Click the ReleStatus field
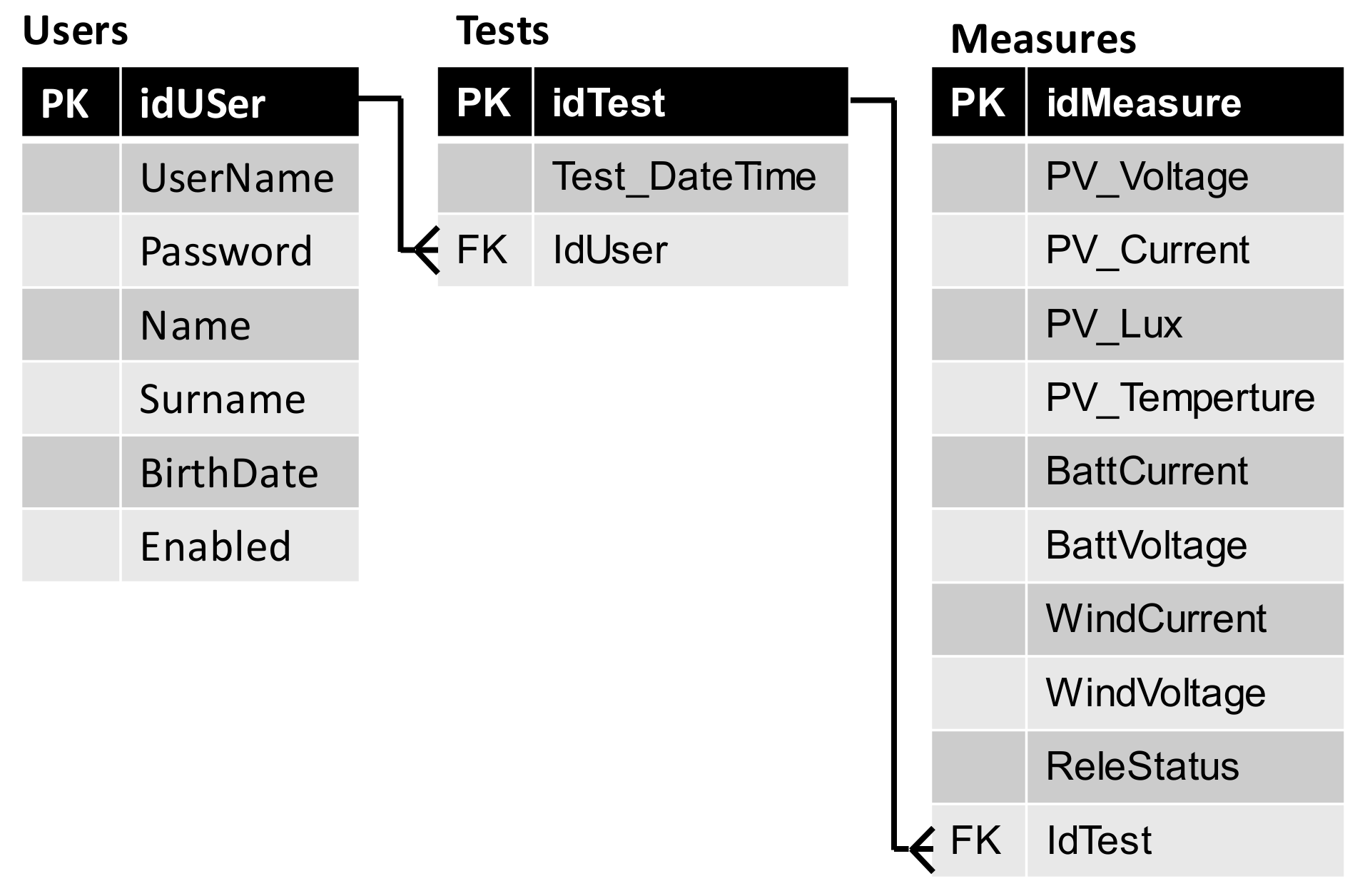The width and height of the screenshot is (1370, 896). pyautogui.click(x=1142, y=767)
